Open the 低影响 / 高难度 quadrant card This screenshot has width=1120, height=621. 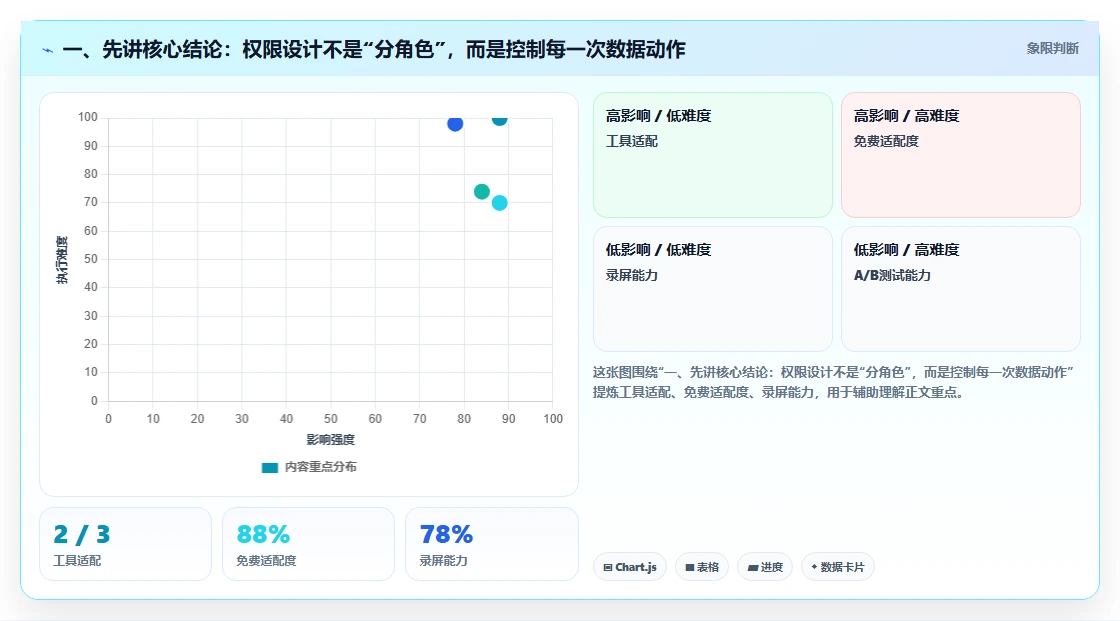961,289
